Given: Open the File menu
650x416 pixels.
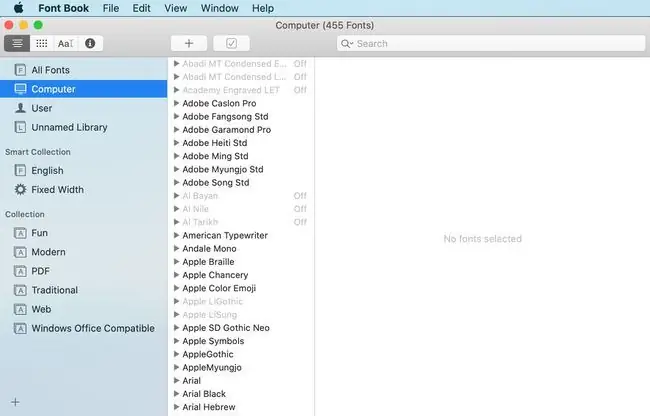Looking at the screenshot, I should click(x=111, y=8).
